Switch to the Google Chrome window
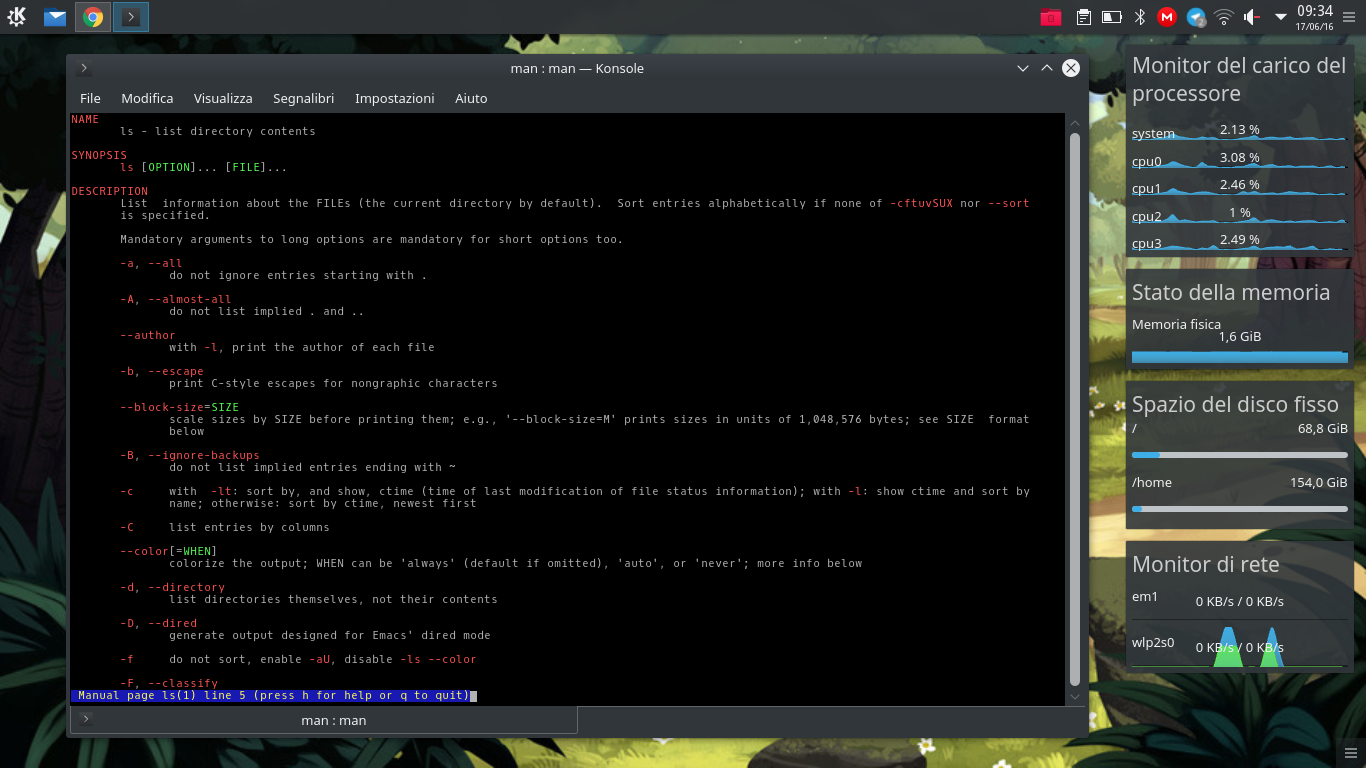The image size is (1366, 768). 93,17
